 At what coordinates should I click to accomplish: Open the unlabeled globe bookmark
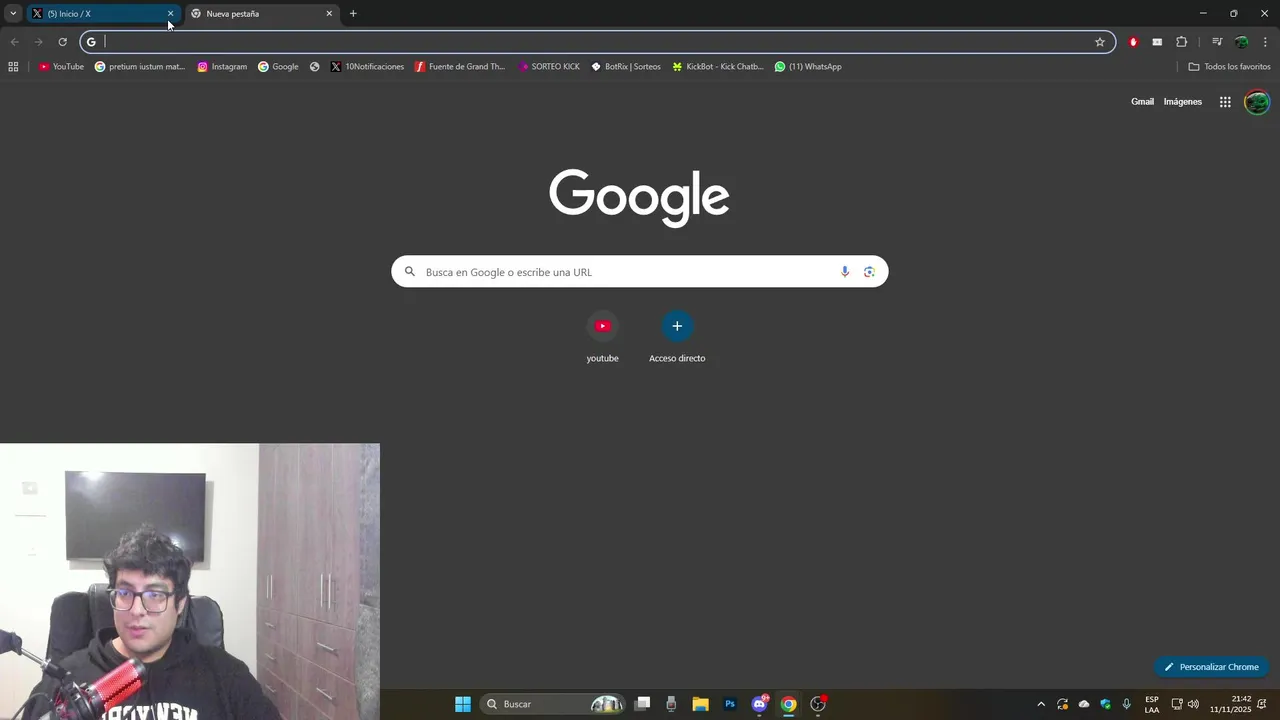pos(315,67)
